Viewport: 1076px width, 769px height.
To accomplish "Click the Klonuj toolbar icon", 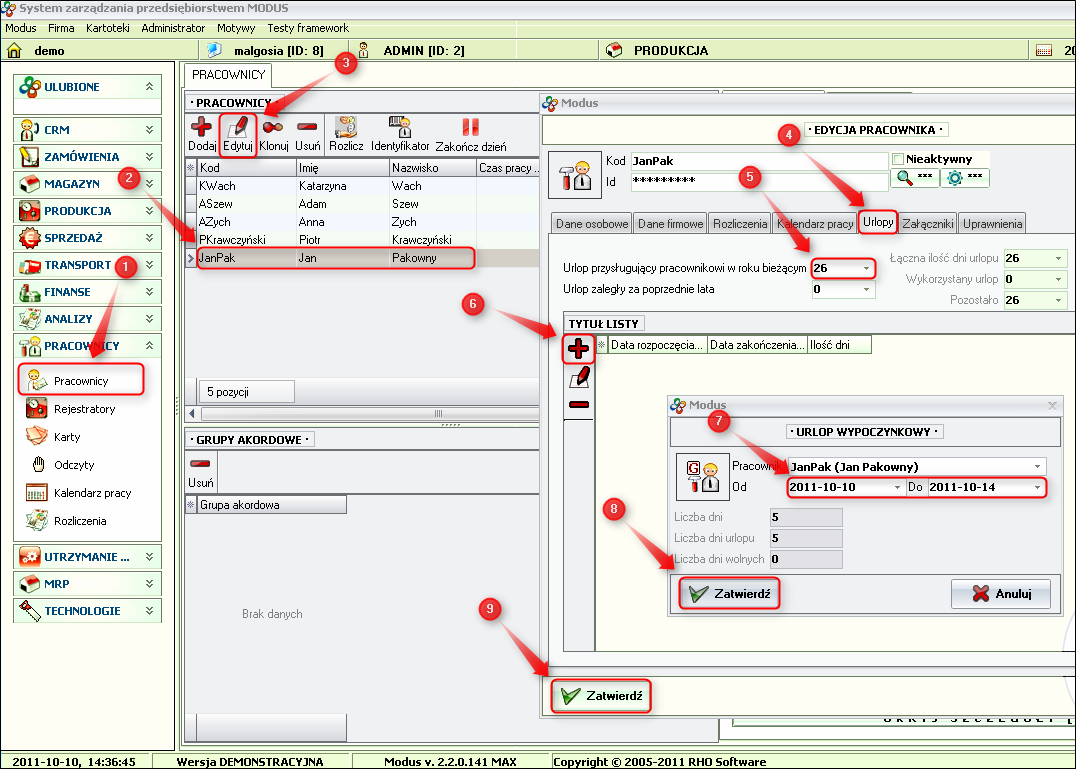I will [273, 128].
